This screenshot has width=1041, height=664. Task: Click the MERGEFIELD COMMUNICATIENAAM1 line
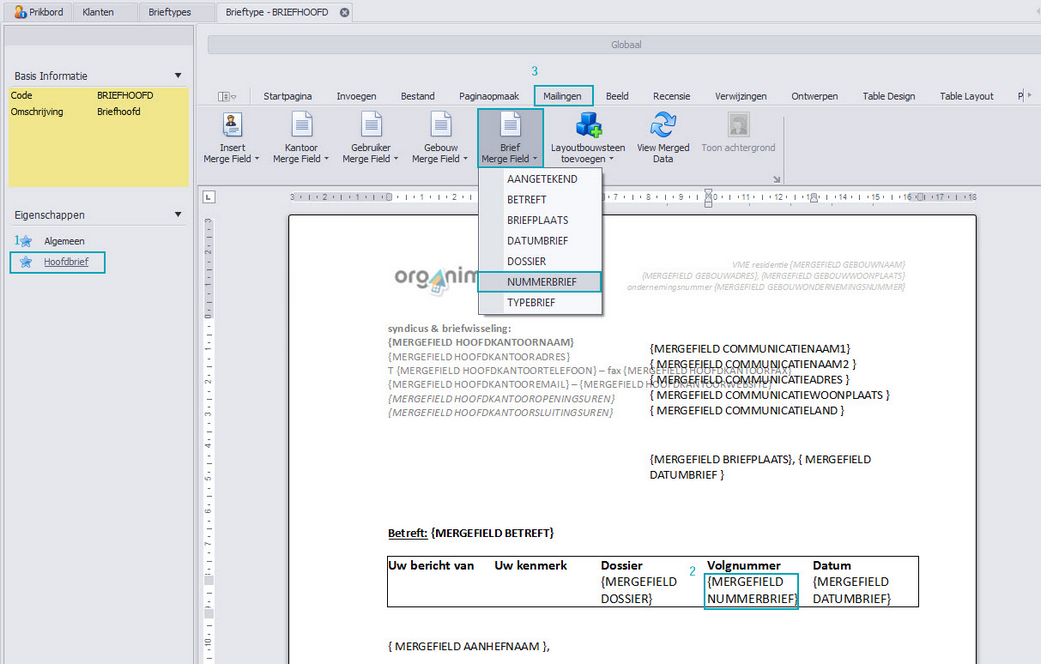coord(750,349)
